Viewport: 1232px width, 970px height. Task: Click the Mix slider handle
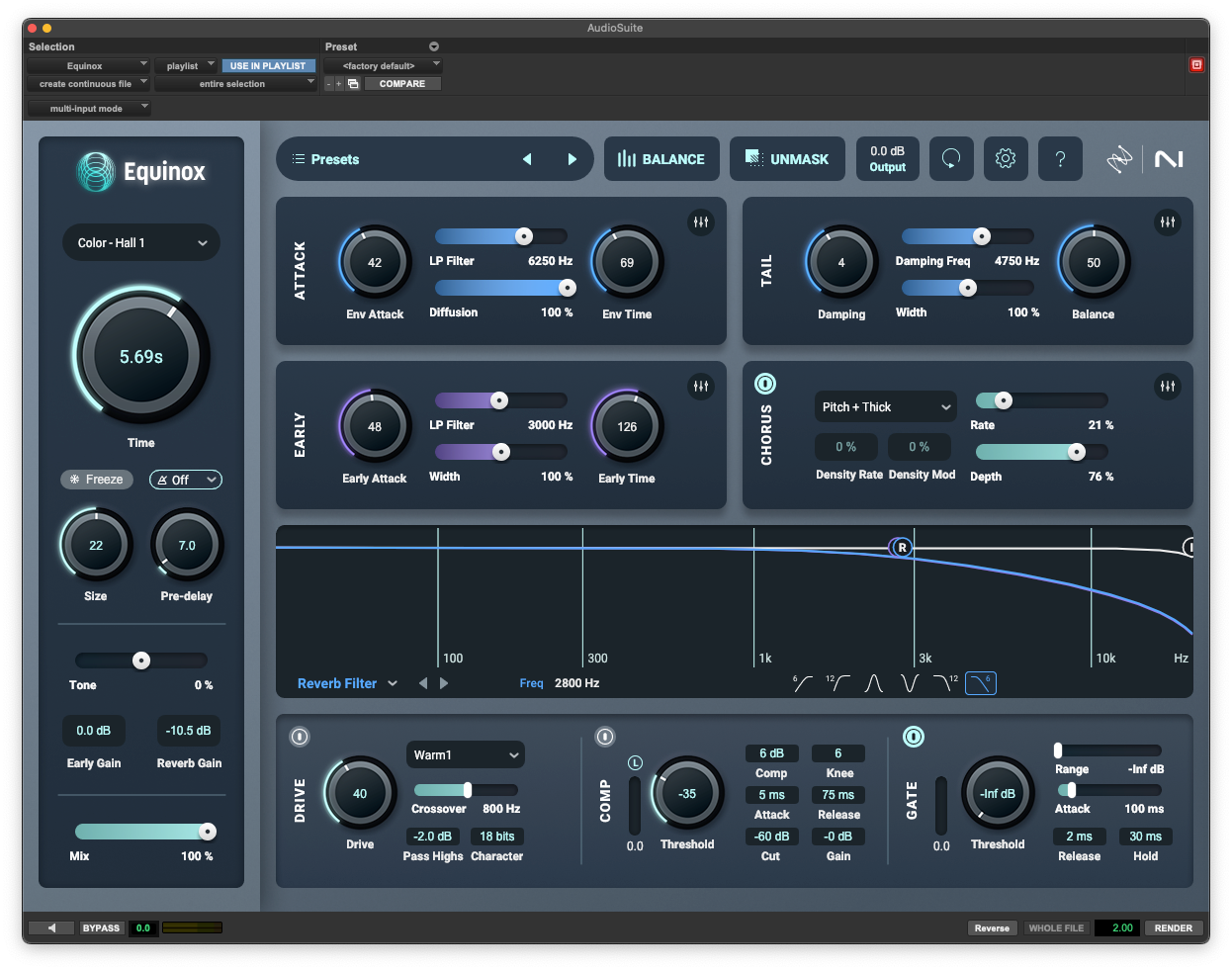[x=208, y=832]
